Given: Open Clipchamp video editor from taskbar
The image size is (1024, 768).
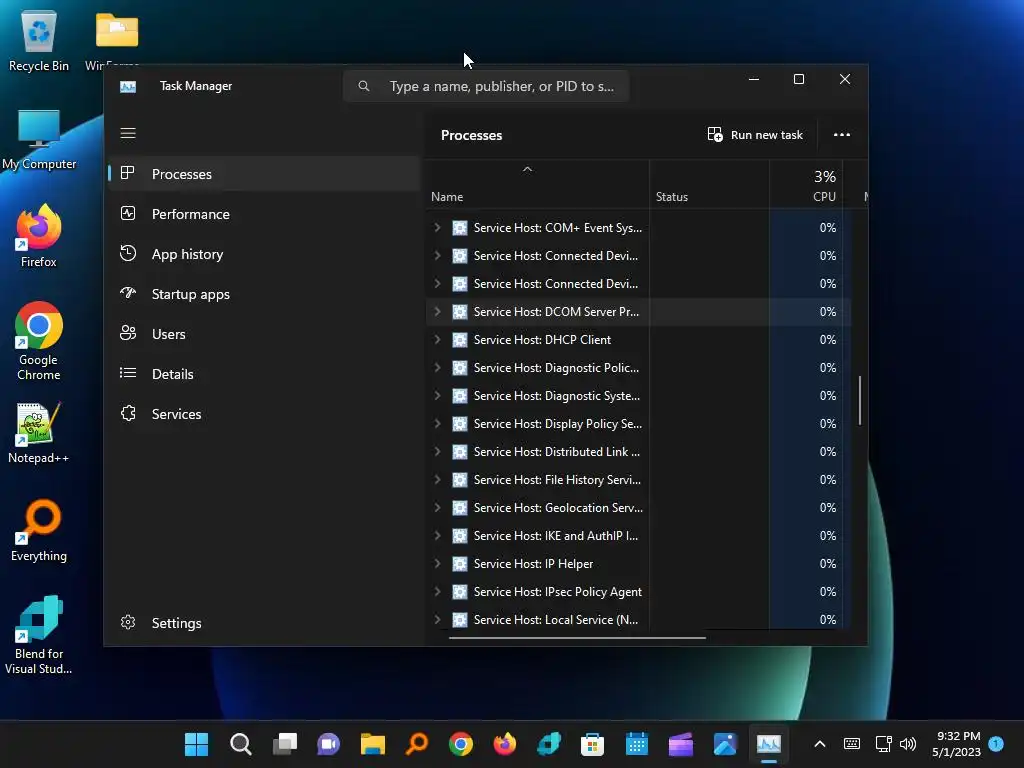Looking at the screenshot, I should [x=680, y=744].
